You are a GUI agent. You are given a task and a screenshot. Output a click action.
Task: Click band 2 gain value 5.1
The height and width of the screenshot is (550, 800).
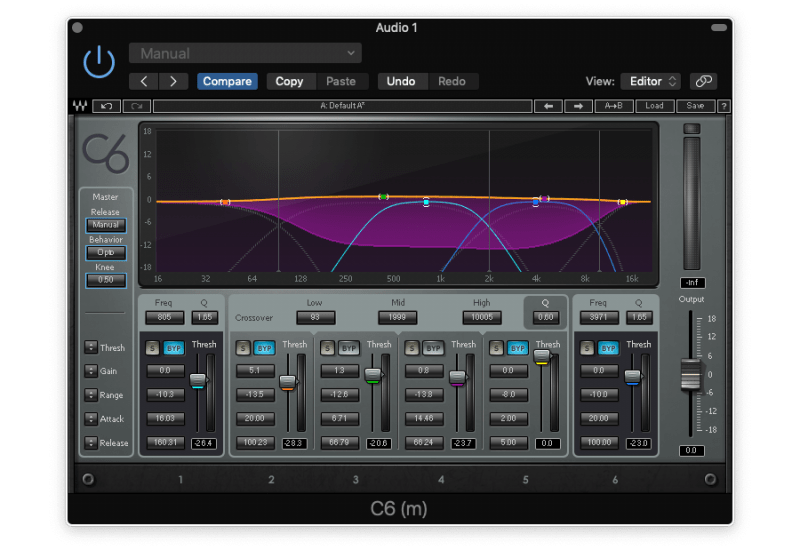255,371
